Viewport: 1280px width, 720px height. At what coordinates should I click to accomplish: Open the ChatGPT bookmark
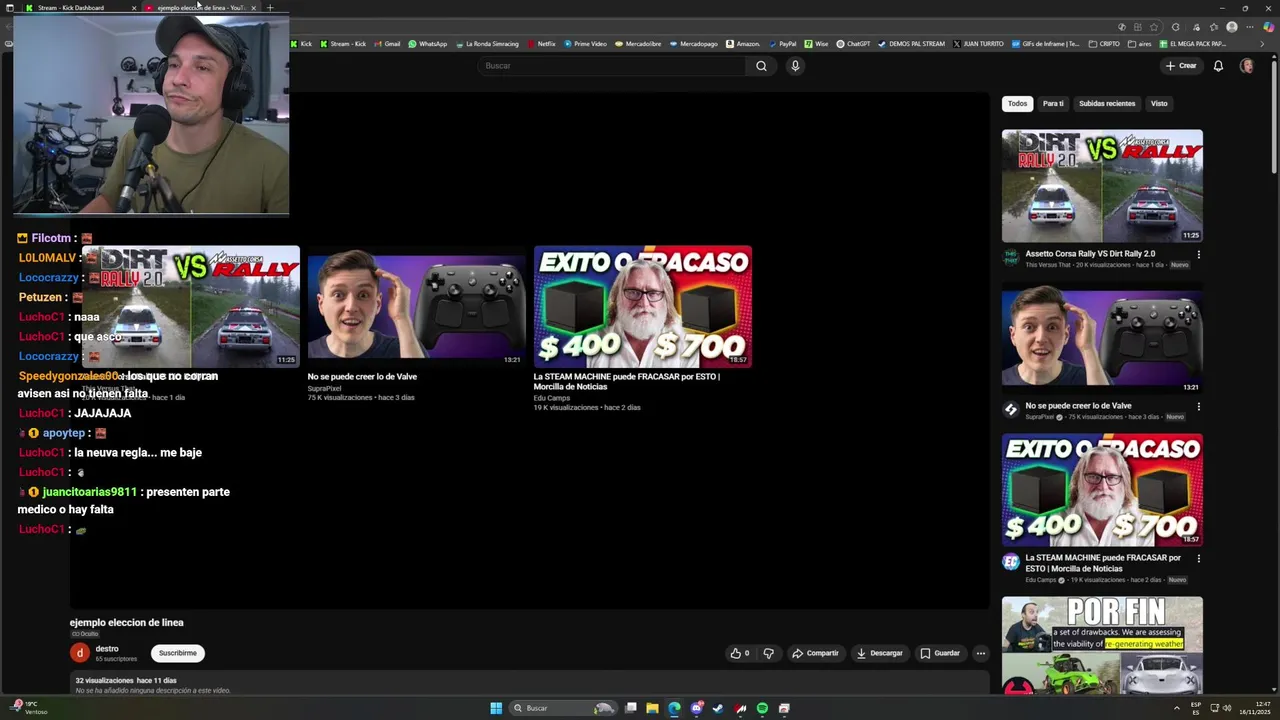pyautogui.click(x=853, y=44)
